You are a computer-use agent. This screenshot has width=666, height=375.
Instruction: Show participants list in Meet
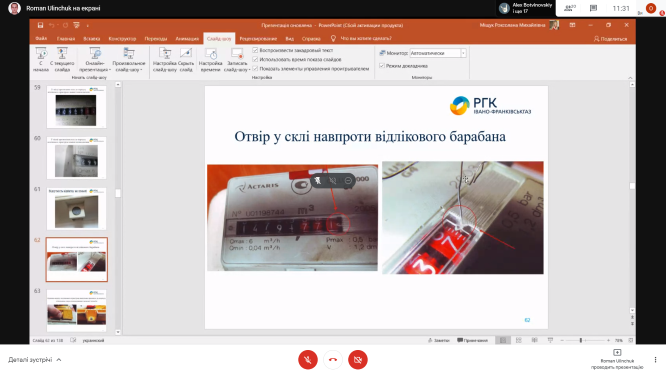570,8
